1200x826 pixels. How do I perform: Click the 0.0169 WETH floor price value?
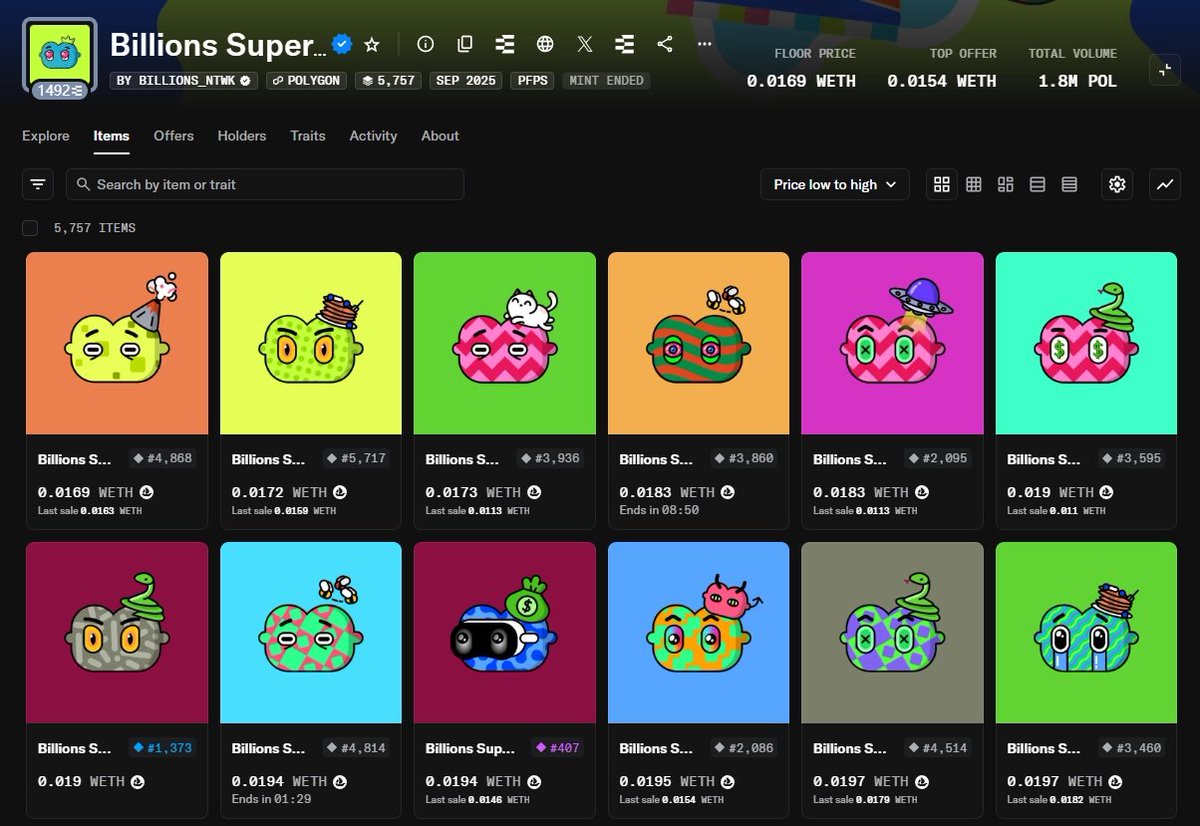coord(801,81)
